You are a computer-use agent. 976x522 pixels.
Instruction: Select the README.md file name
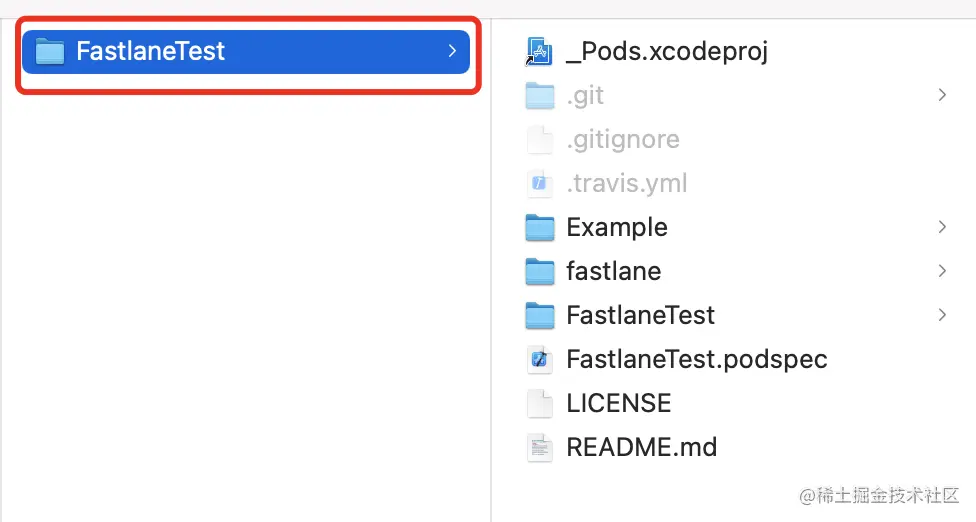(641, 447)
